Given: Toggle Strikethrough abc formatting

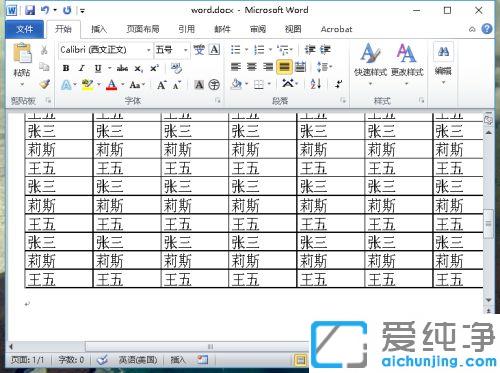Looking at the screenshot, I should click(x=122, y=68).
